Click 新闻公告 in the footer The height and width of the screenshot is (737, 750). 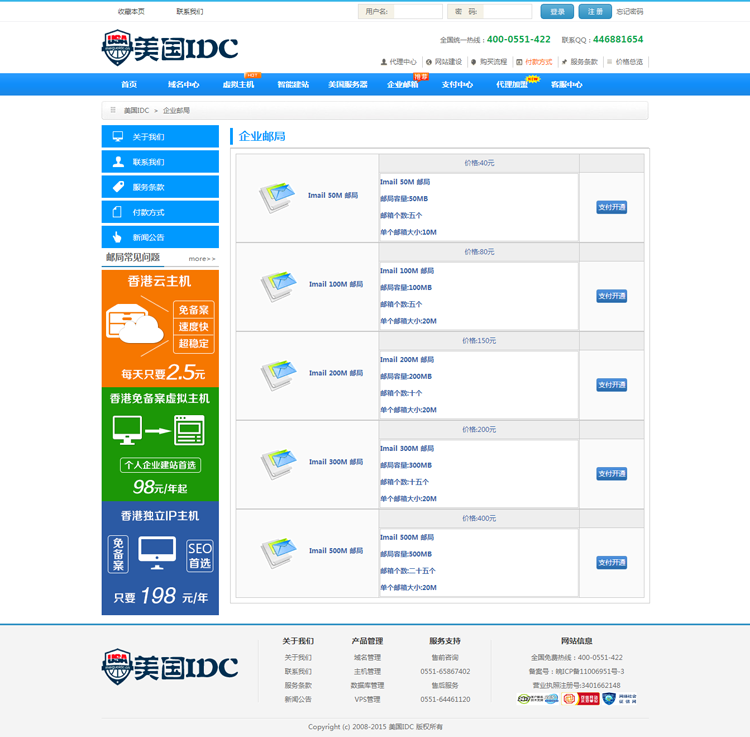(x=298, y=699)
